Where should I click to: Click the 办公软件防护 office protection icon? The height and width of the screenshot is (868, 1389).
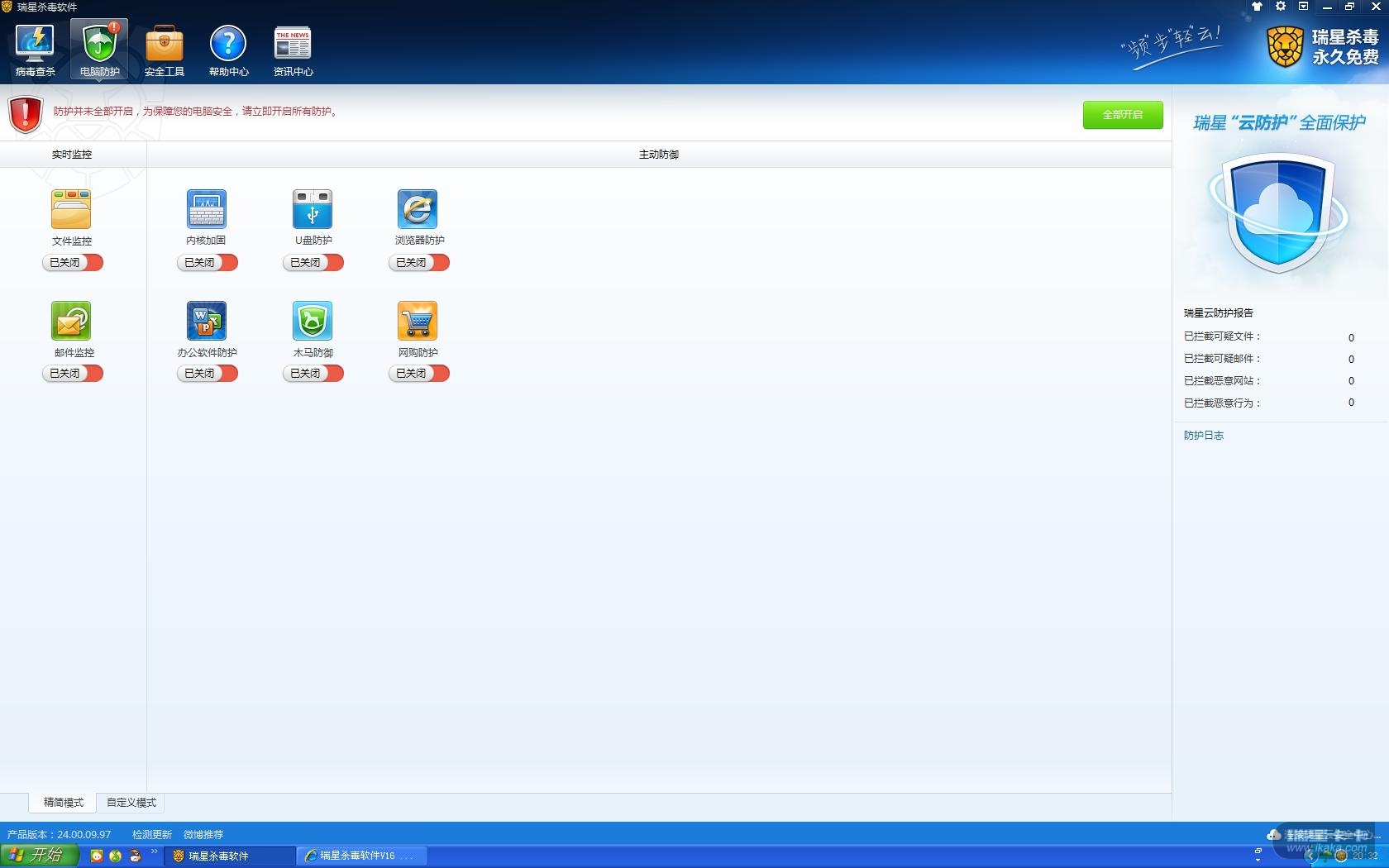pos(206,321)
